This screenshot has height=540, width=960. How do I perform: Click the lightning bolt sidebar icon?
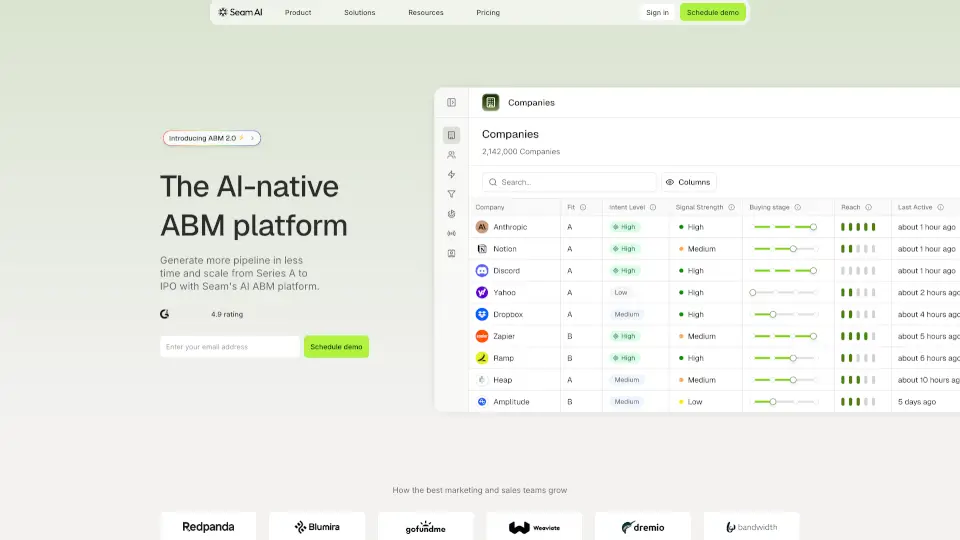tap(452, 175)
